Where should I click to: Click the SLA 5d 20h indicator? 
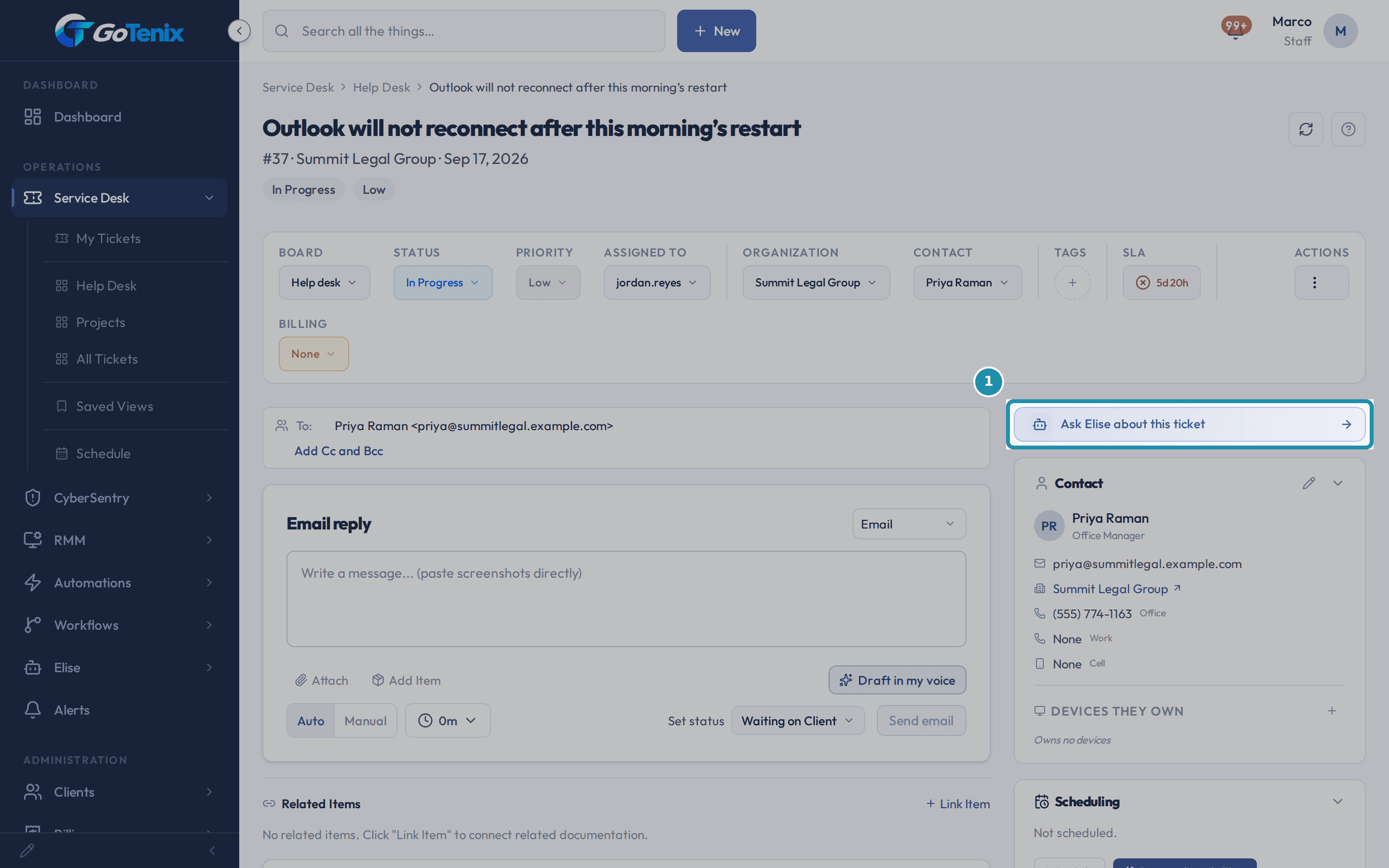click(1161, 283)
